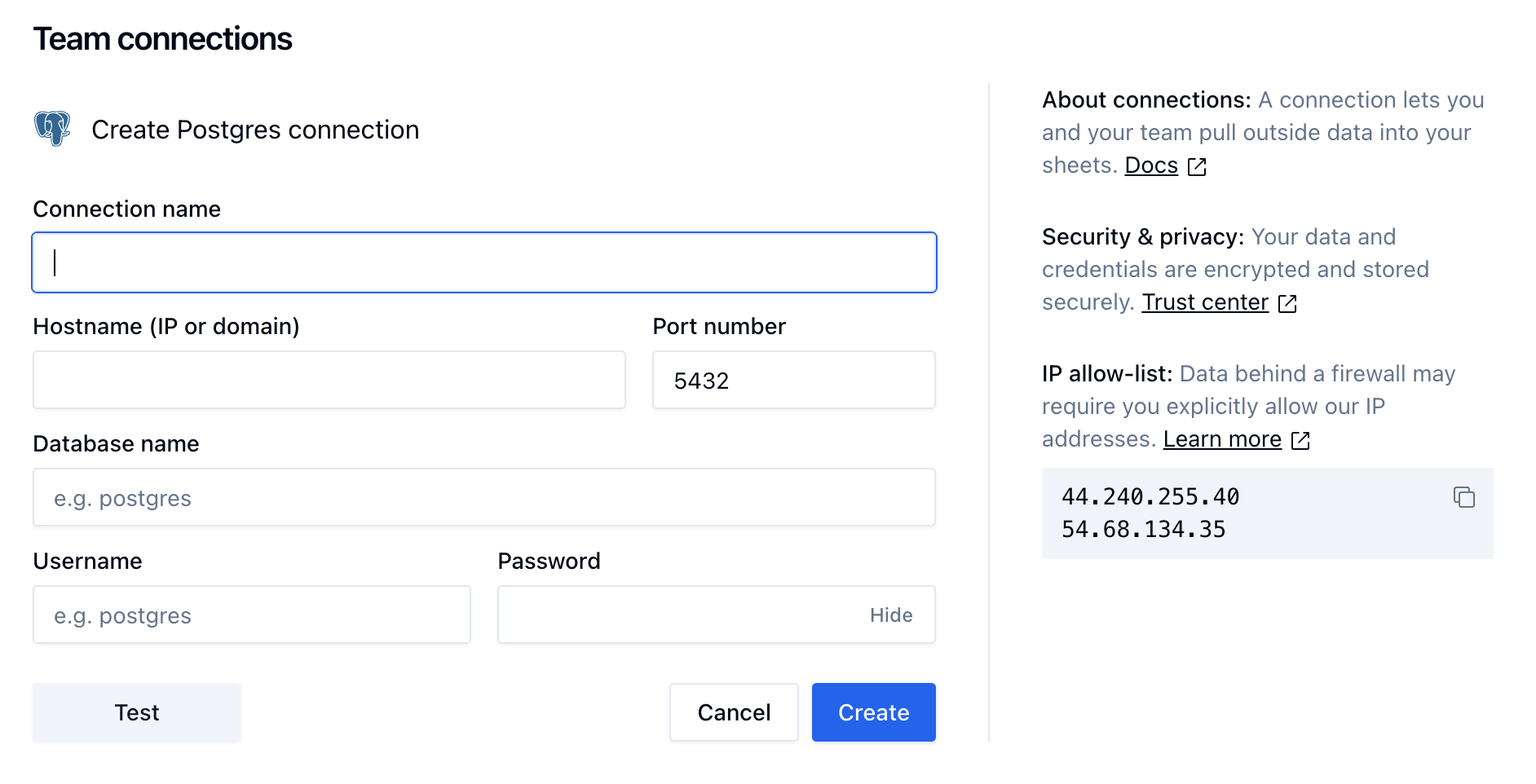Hide the password field contents
1536x784 pixels.
tap(890, 615)
